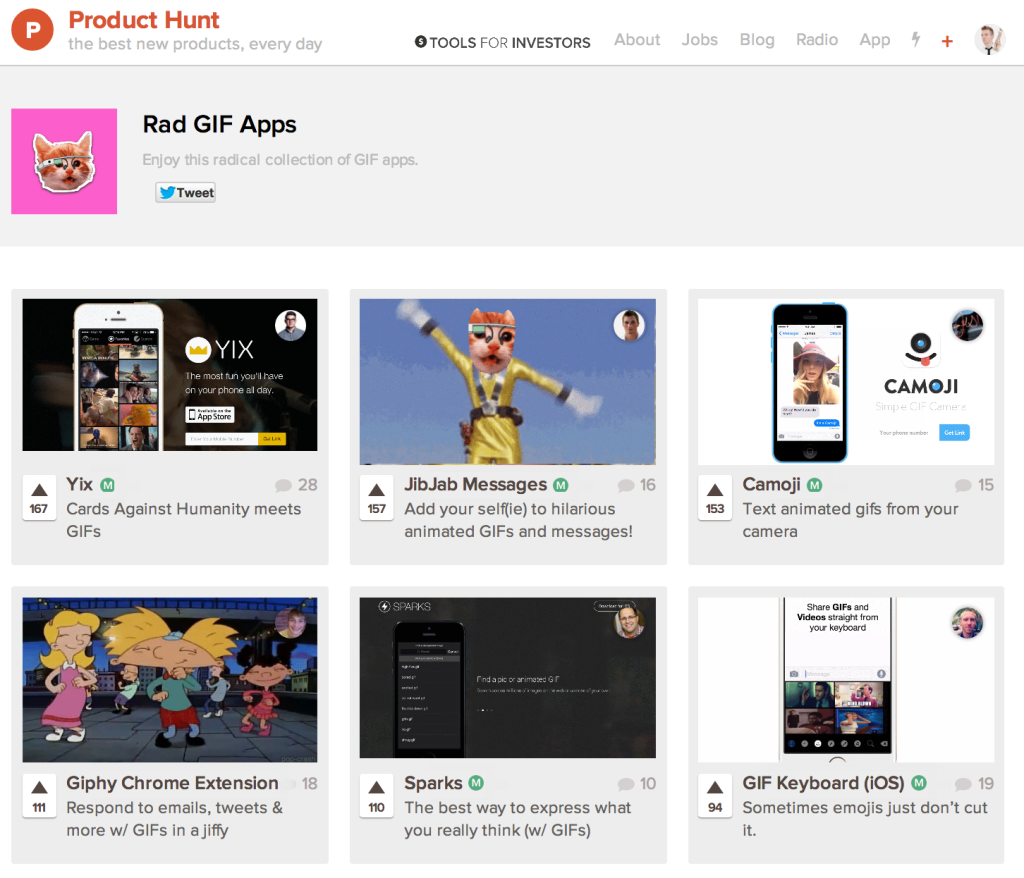Open the Yix preview image
The image size is (1024, 878).
[170, 375]
